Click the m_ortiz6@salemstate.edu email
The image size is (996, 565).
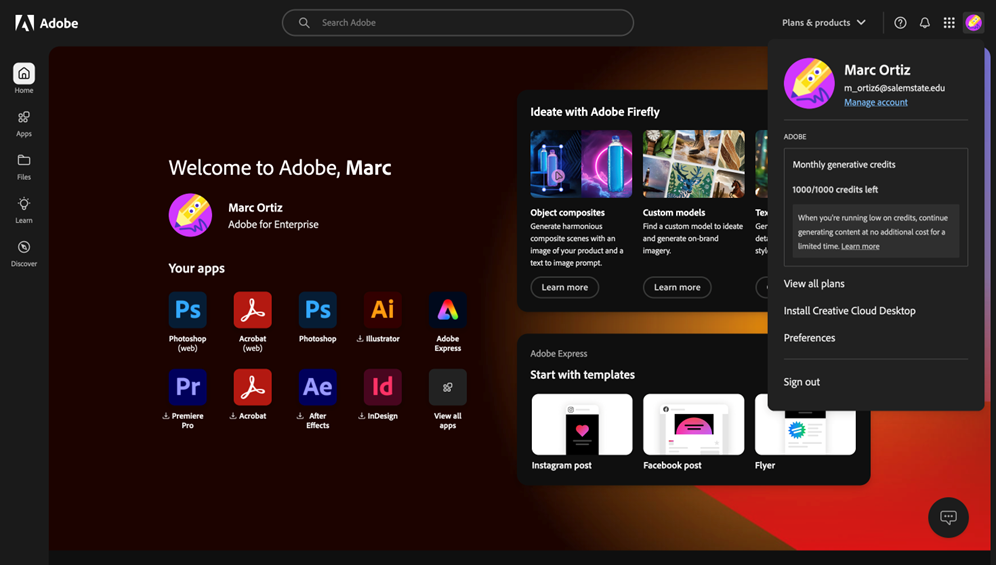[894, 88]
